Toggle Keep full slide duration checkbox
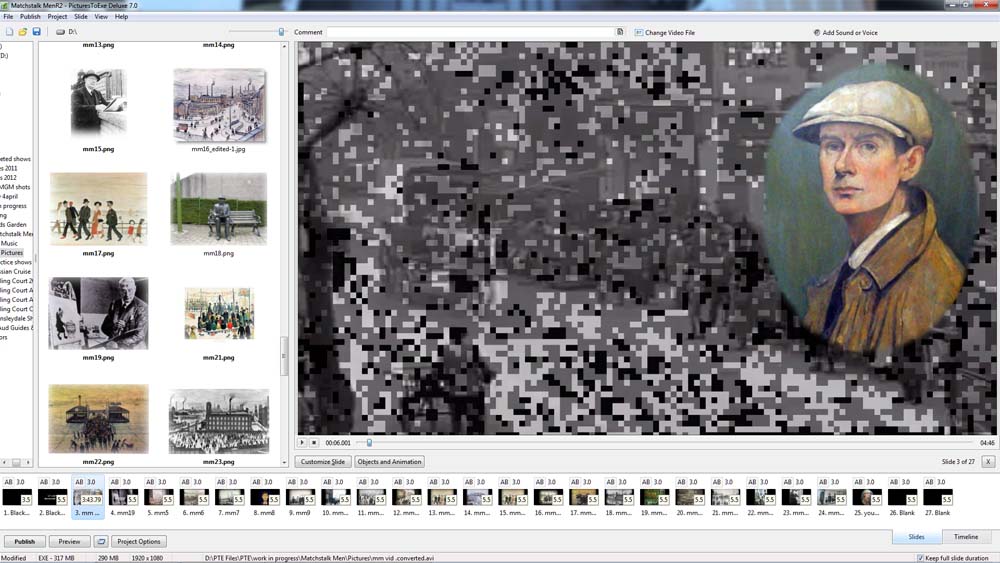The height and width of the screenshot is (563, 1000). tap(920, 558)
